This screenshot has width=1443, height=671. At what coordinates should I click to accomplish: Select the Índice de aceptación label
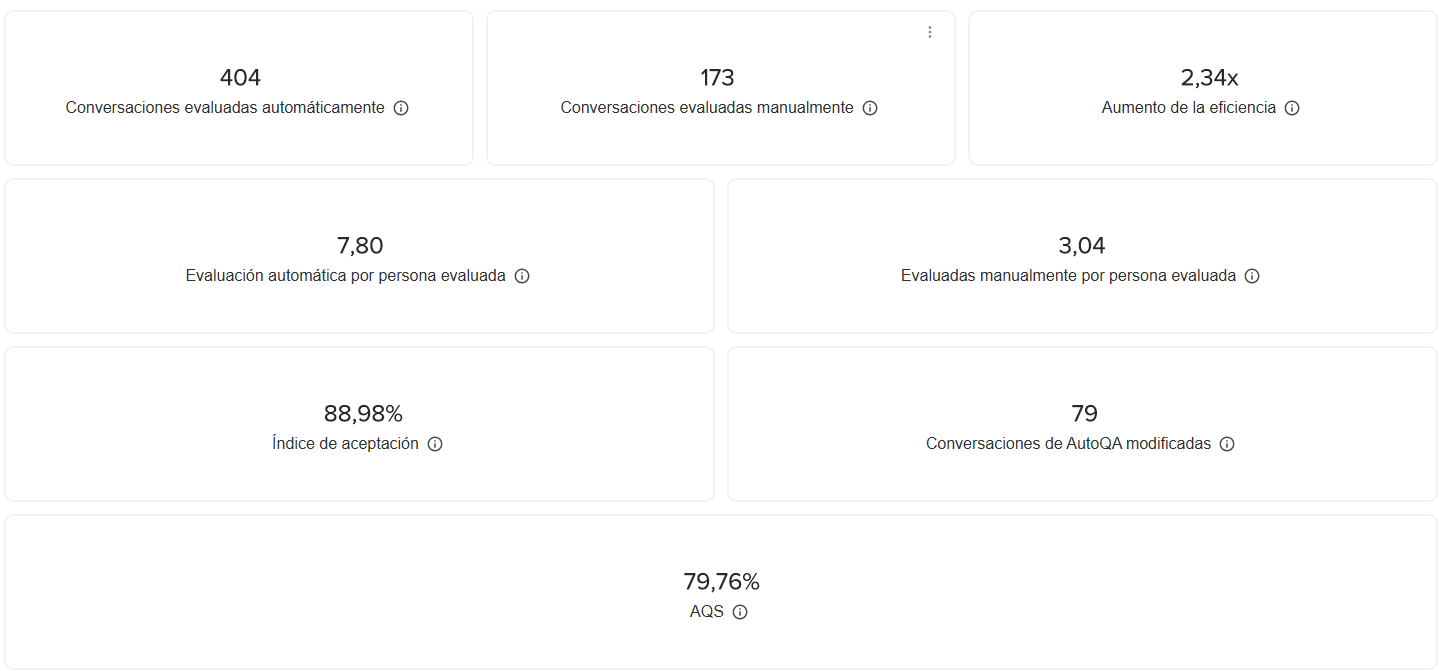pos(345,444)
